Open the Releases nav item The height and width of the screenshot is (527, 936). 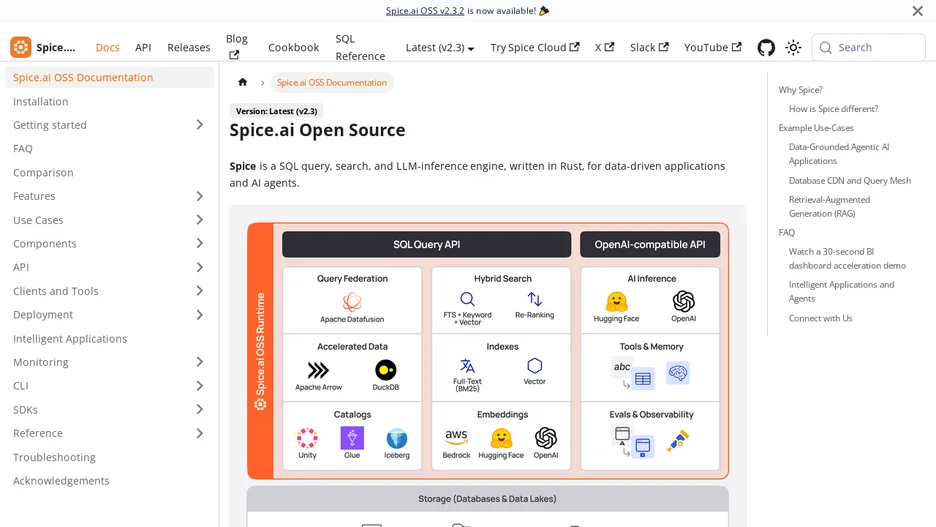pyautogui.click(x=189, y=48)
